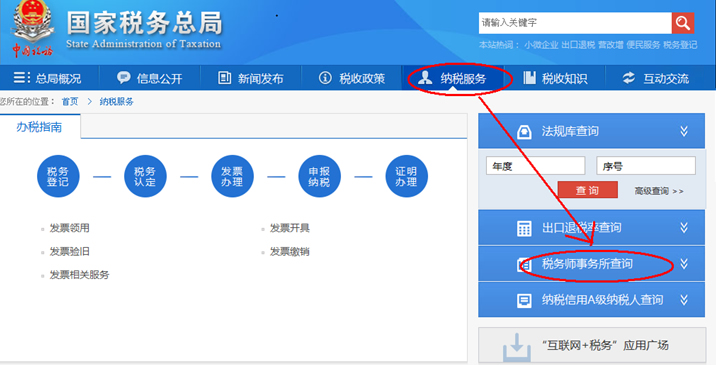Select the 税务登记 circle step
This screenshot has width=716, height=365.
58,176
